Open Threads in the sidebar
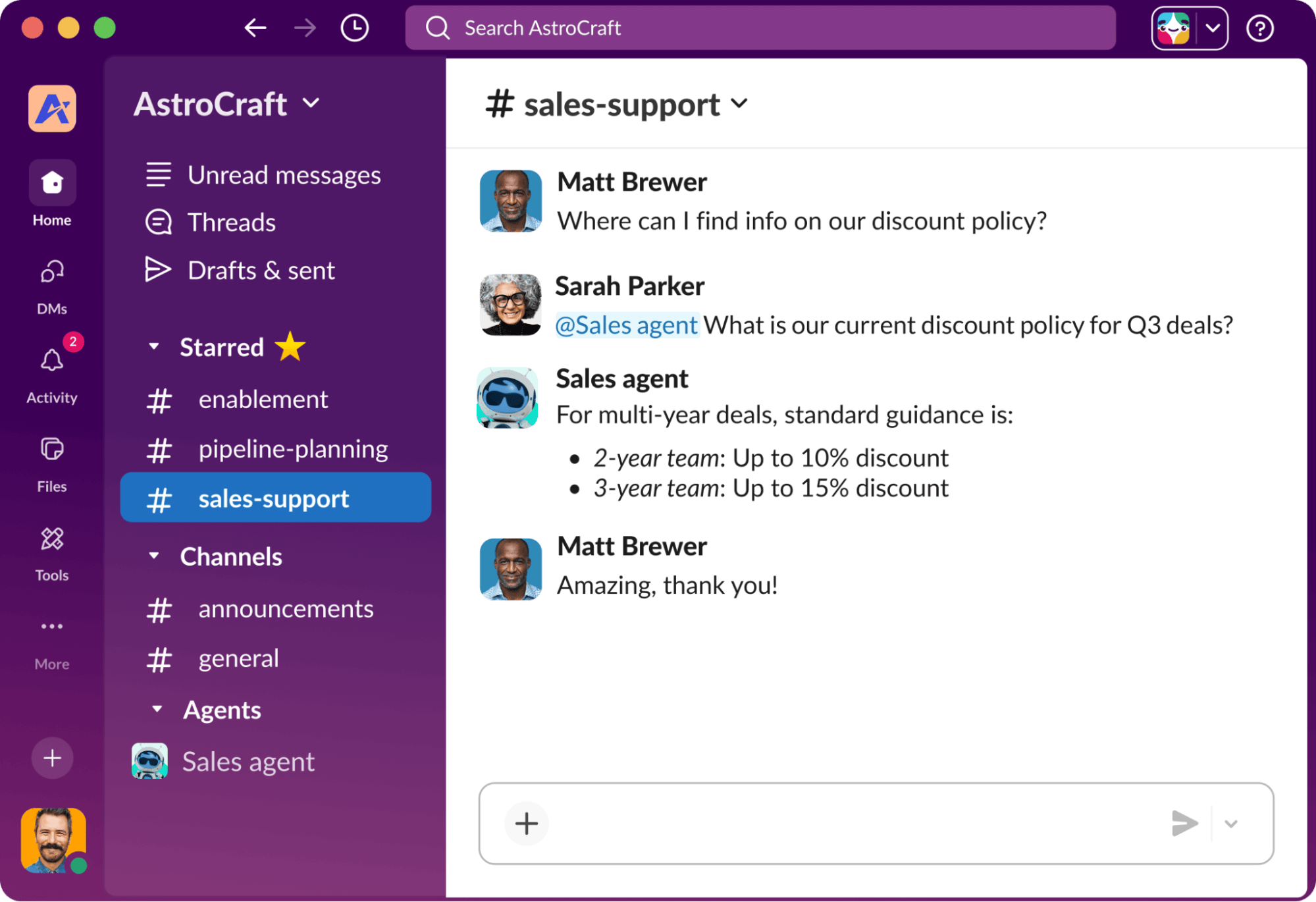 tap(231, 222)
